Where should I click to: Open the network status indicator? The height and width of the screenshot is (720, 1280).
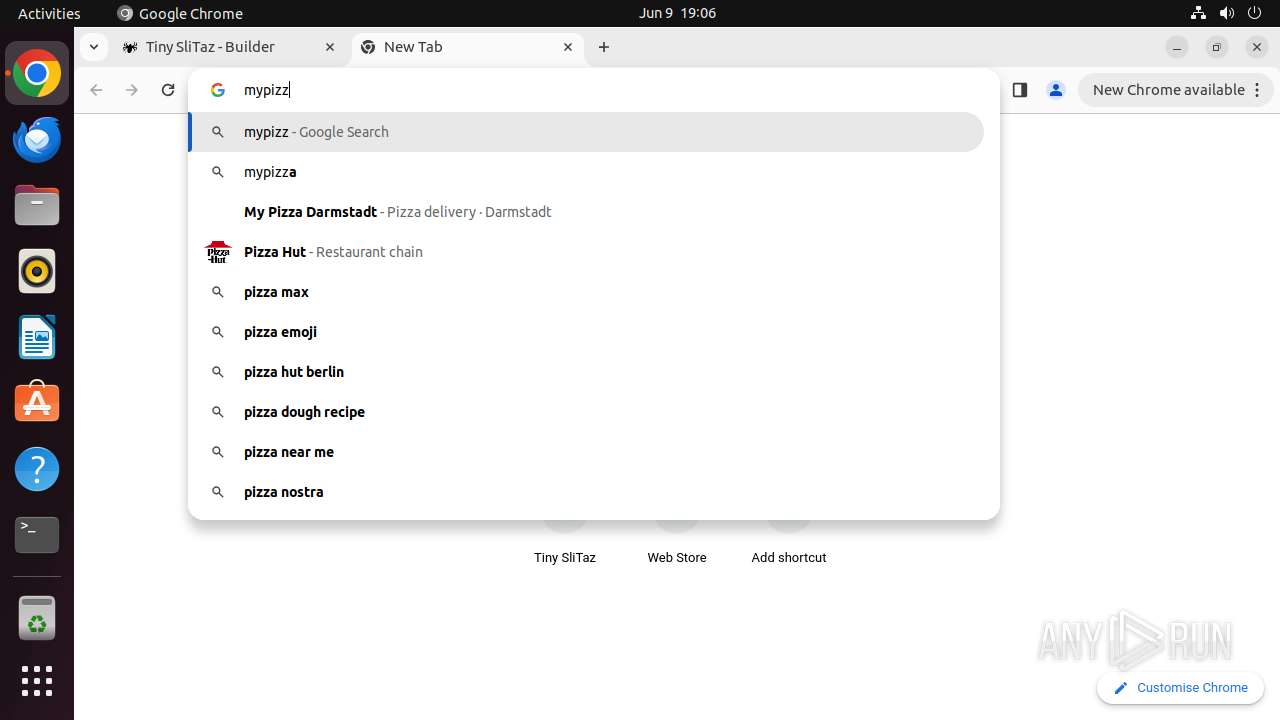point(1198,13)
